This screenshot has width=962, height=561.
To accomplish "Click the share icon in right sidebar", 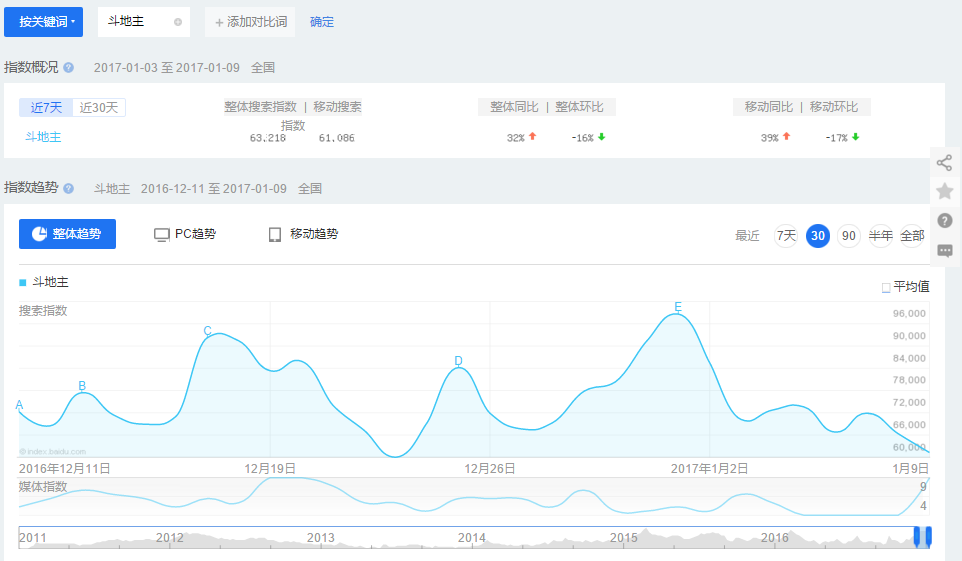I will point(945,163).
